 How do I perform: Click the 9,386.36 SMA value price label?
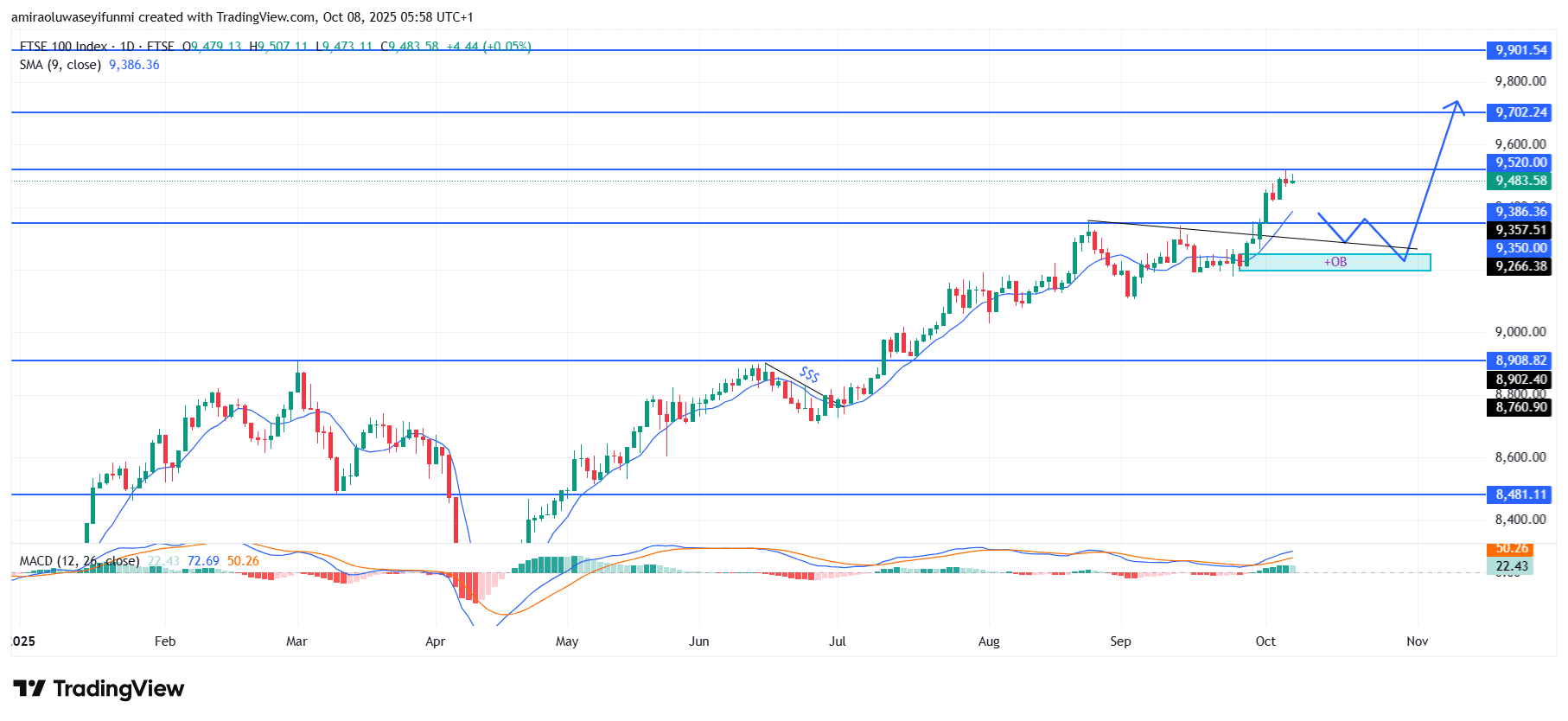click(x=1520, y=212)
